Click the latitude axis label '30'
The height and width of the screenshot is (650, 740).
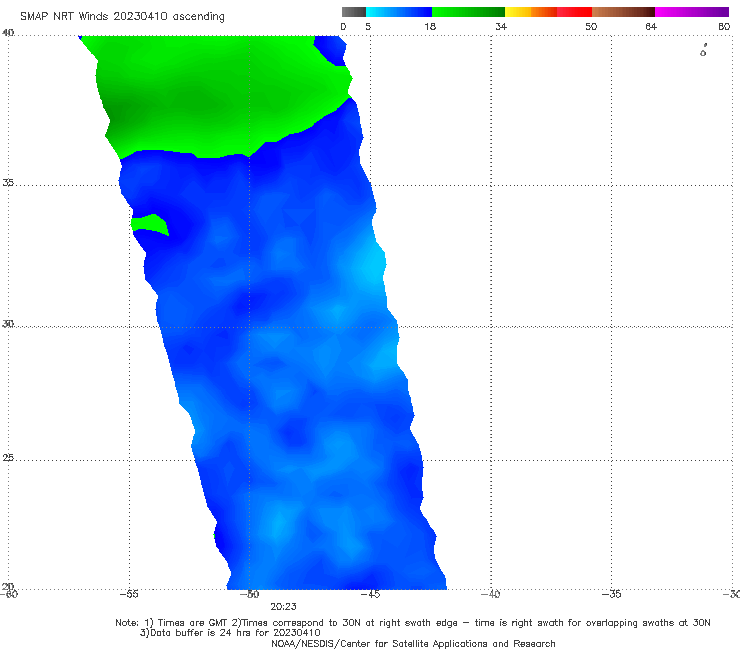click(8, 324)
